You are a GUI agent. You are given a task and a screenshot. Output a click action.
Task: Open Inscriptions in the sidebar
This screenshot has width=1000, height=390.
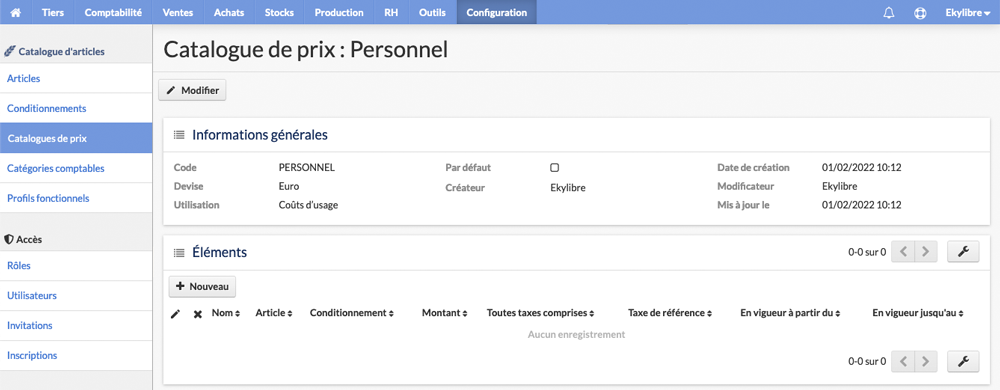(x=76, y=356)
